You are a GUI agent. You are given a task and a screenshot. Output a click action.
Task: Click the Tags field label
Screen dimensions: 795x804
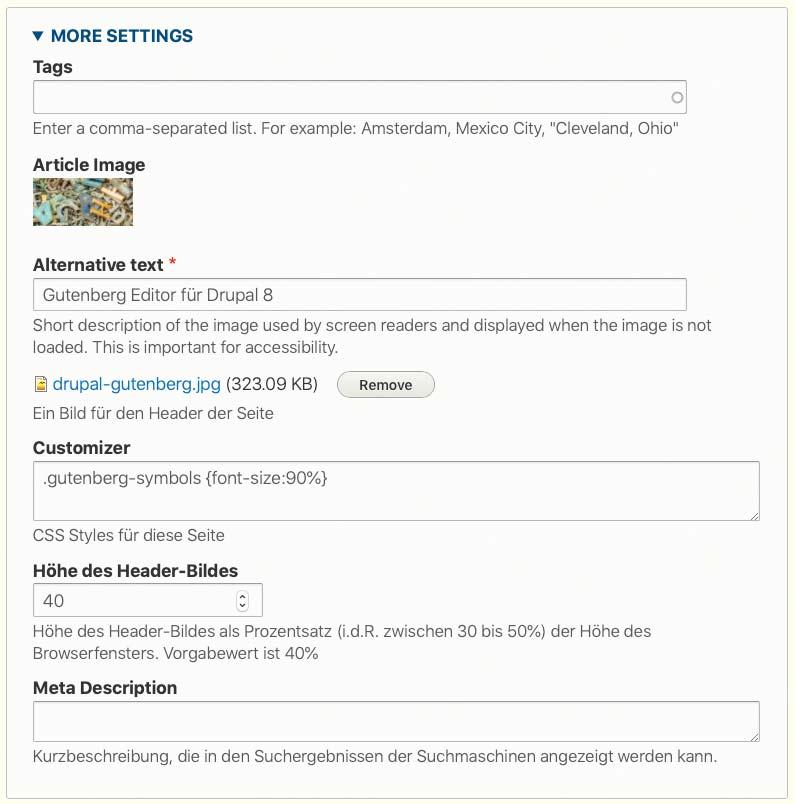pos(52,67)
